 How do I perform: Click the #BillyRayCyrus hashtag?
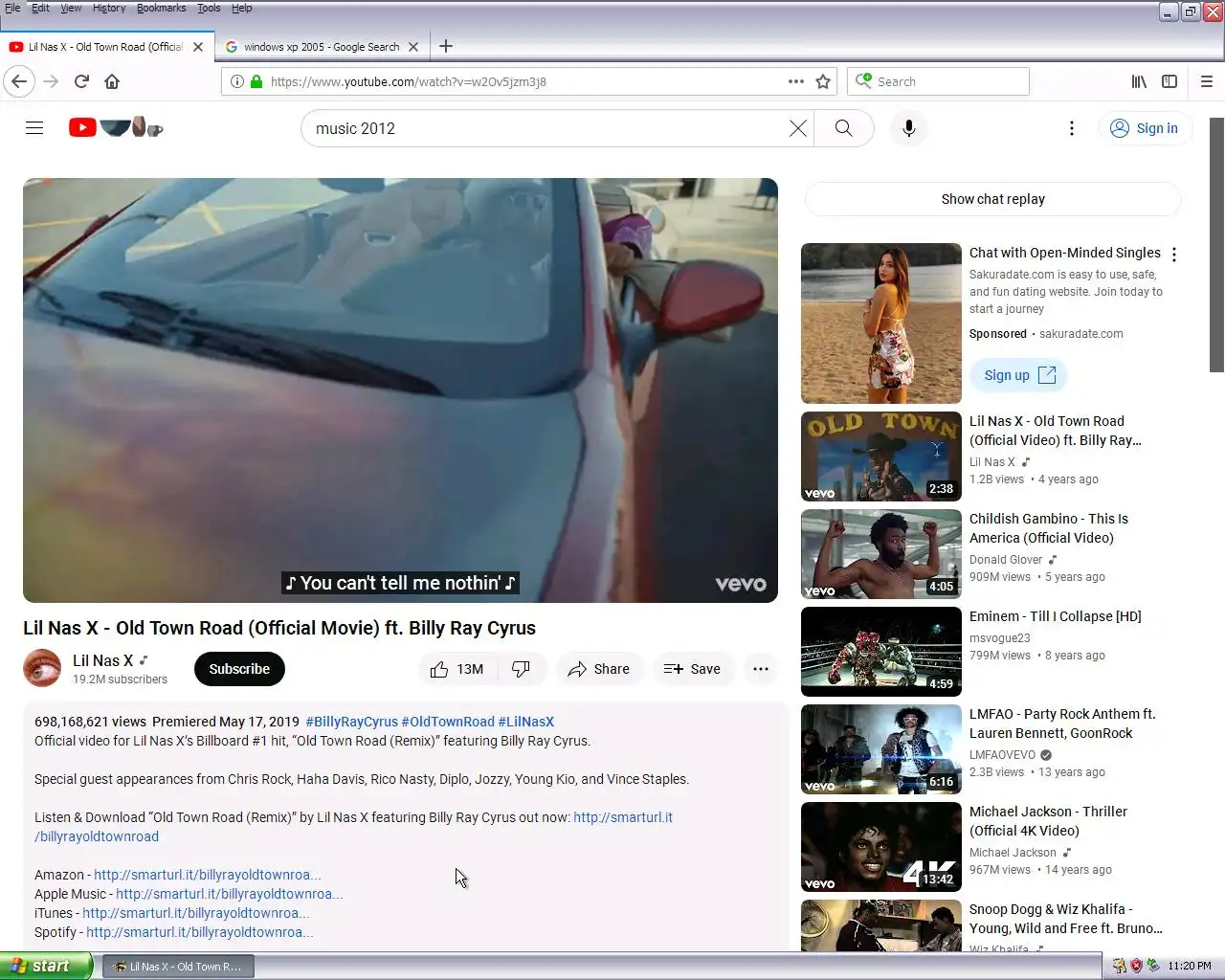tap(351, 722)
